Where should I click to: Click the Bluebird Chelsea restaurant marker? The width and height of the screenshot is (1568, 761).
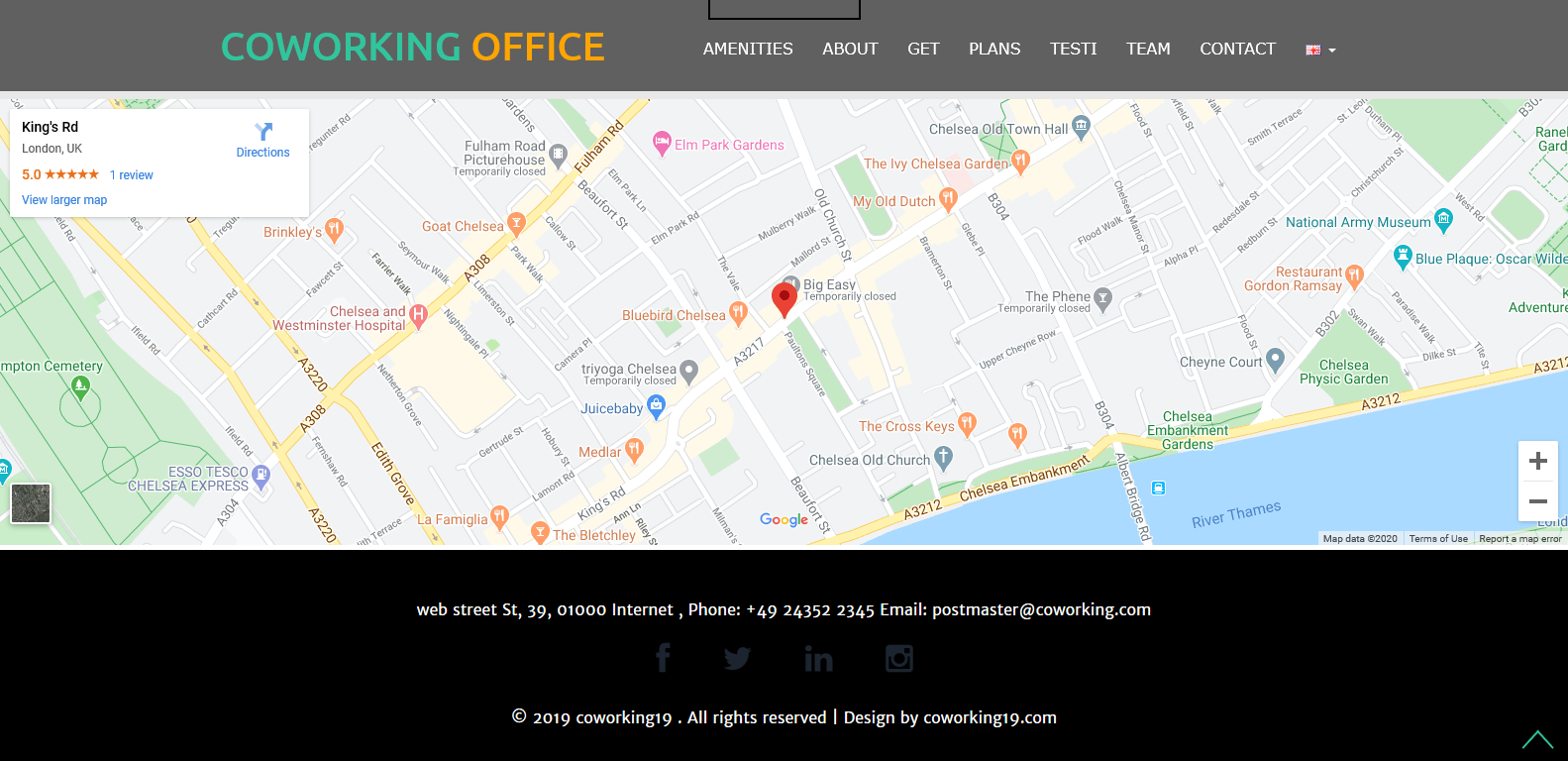click(x=738, y=315)
